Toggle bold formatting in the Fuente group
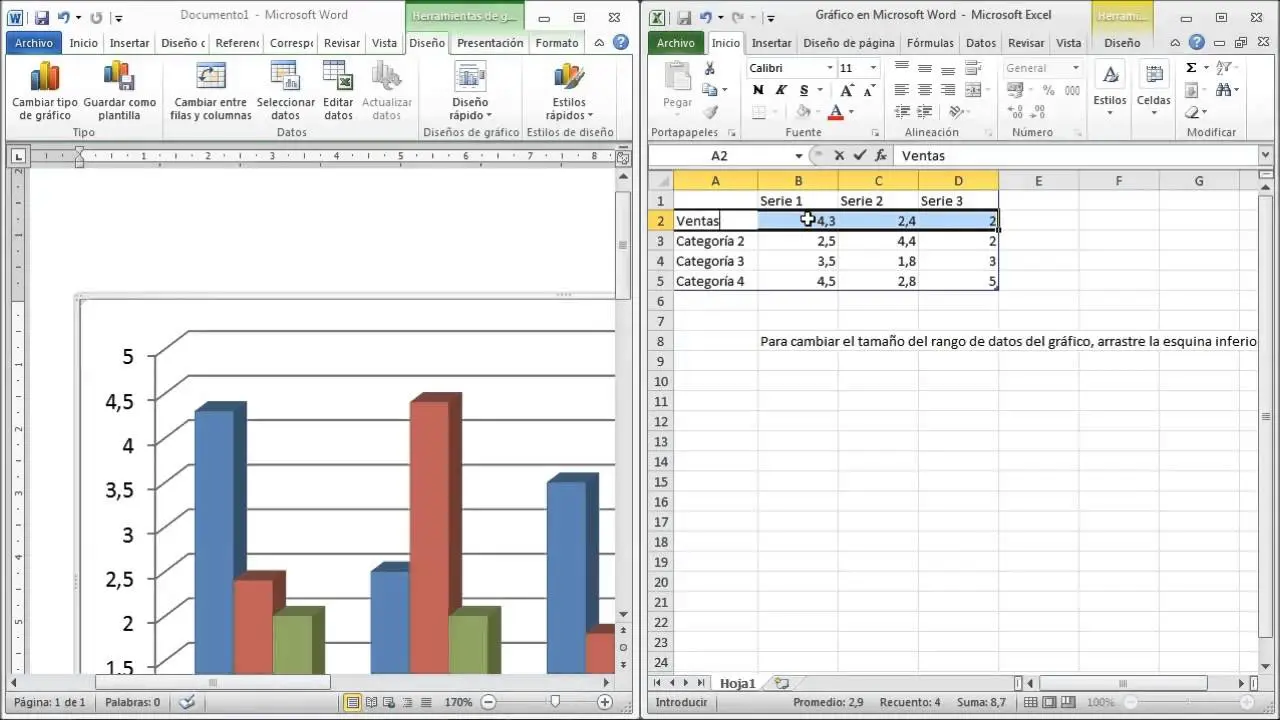This screenshot has height=720, width=1280. point(757,90)
